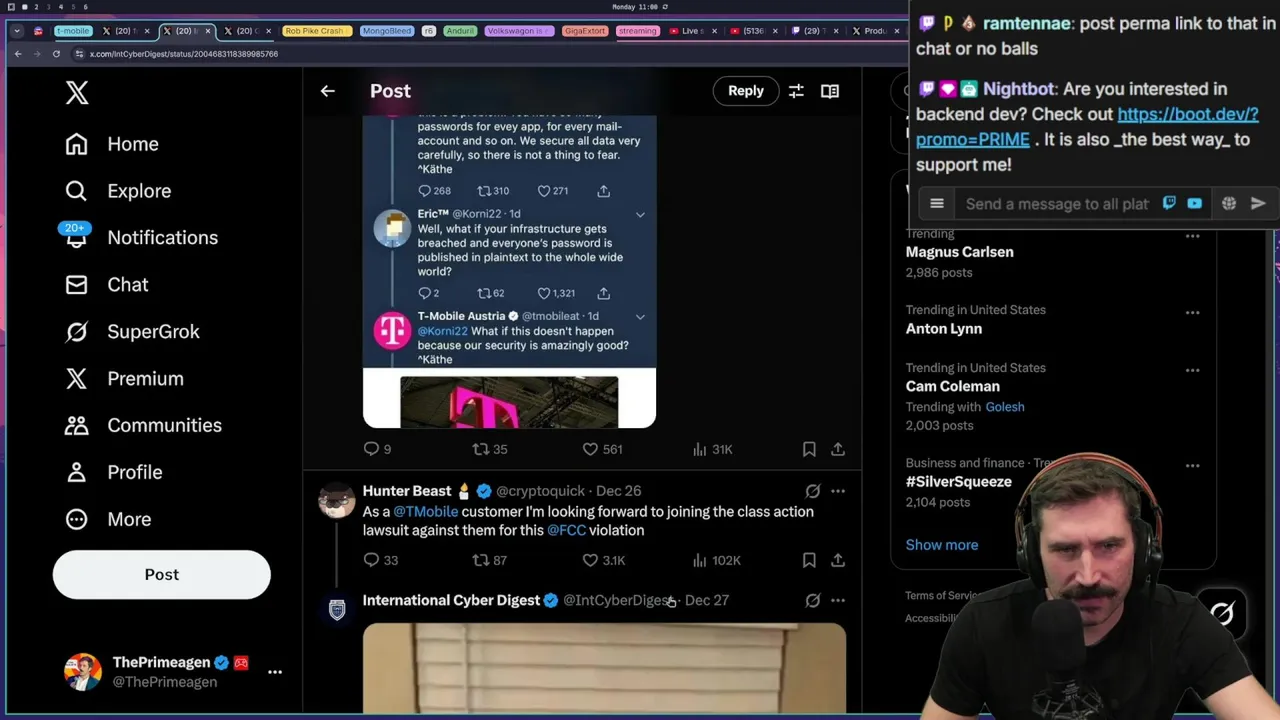The width and height of the screenshot is (1280, 720).
Task: Click Show more under the trends
Action: tap(942, 546)
